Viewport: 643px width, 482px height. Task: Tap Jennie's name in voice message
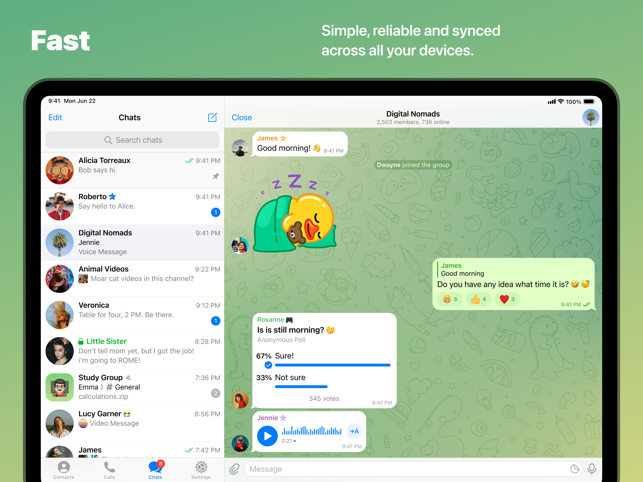click(267, 418)
